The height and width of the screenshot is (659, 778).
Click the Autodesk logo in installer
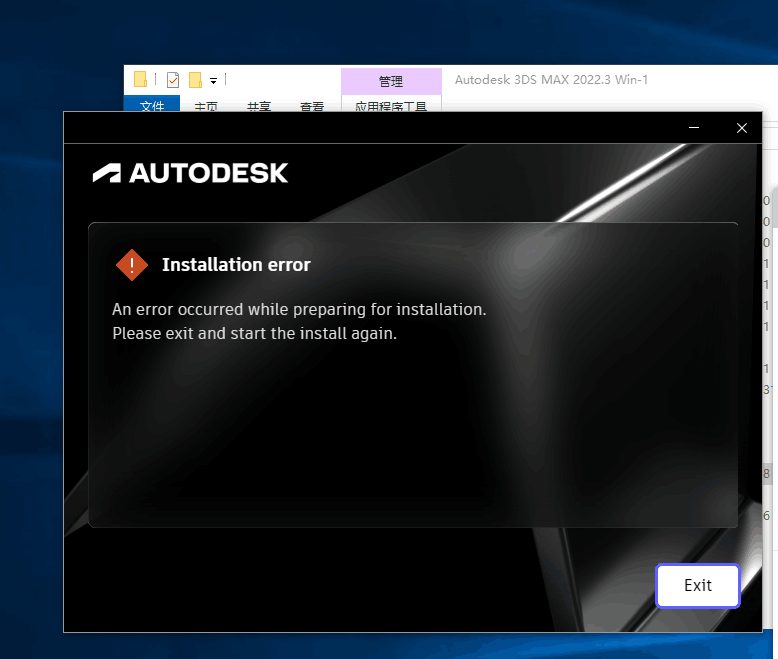point(190,173)
